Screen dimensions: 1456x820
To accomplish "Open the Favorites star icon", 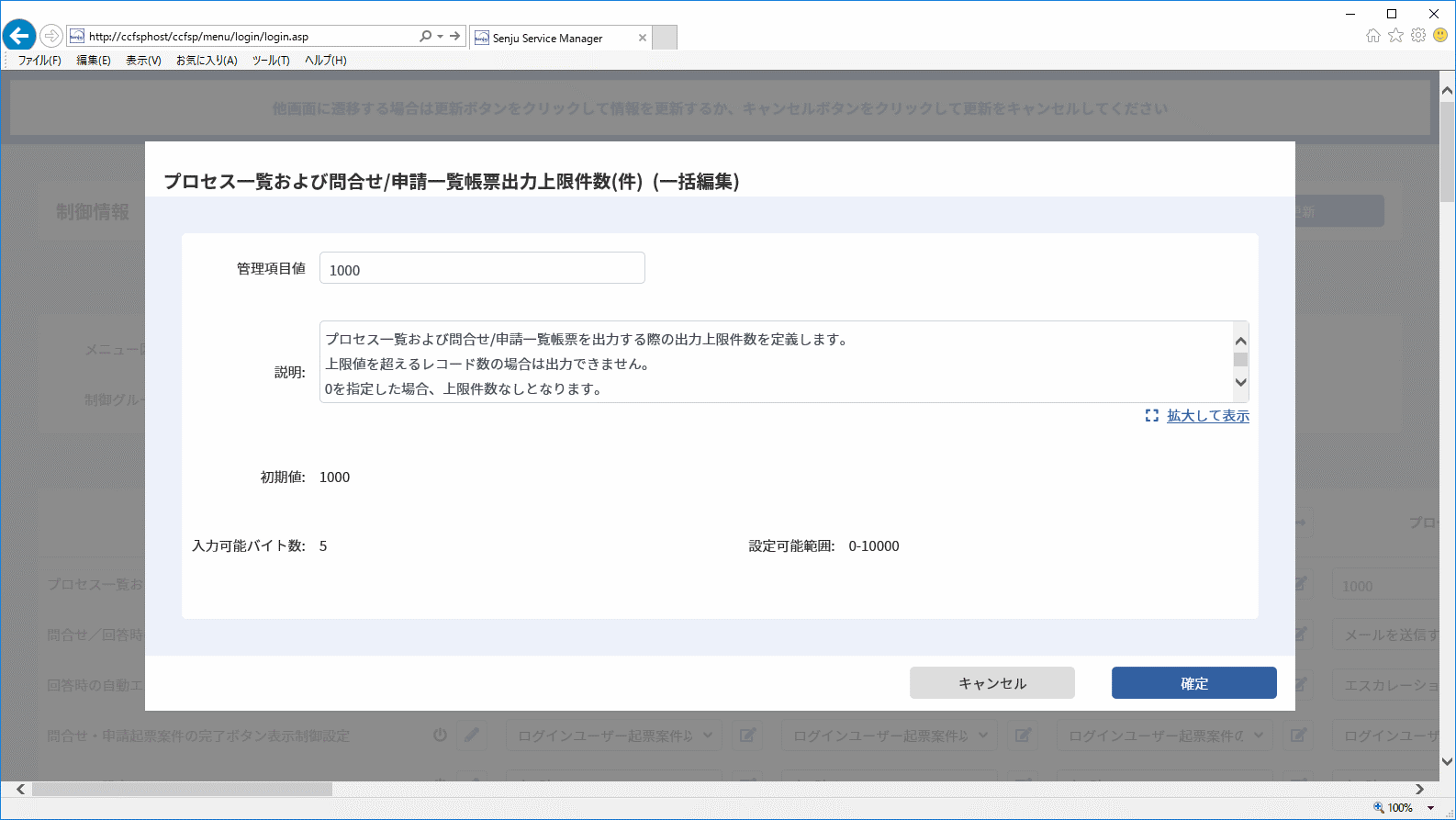I will pyautogui.click(x=1396, y=36).
